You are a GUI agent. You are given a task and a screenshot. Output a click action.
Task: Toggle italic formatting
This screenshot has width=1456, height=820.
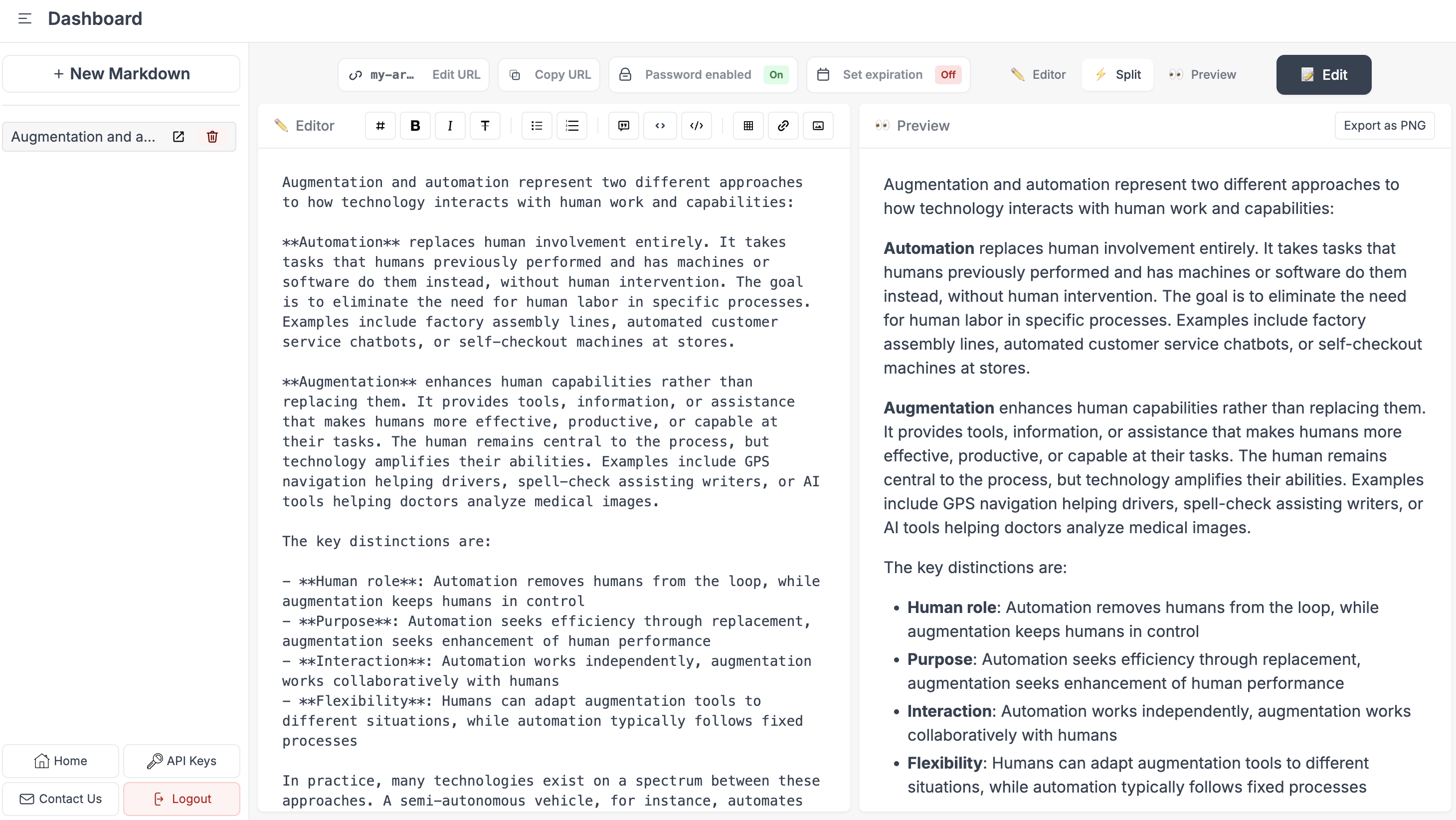(450, 126)
